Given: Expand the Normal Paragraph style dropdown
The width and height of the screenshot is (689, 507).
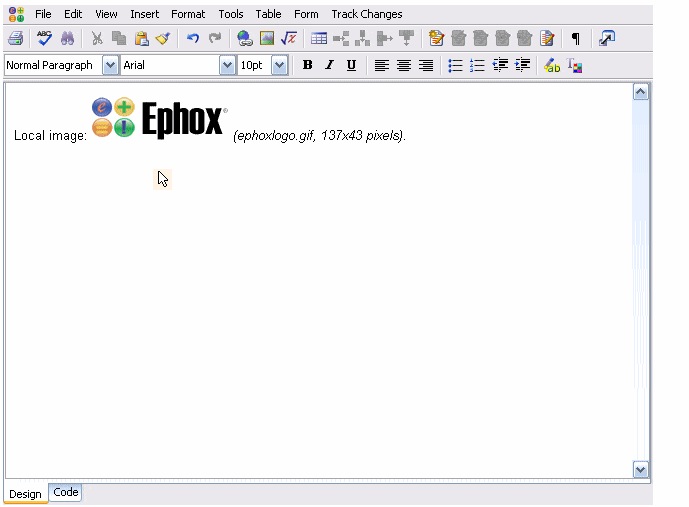Looking at the screenshot, I should 110,65.
